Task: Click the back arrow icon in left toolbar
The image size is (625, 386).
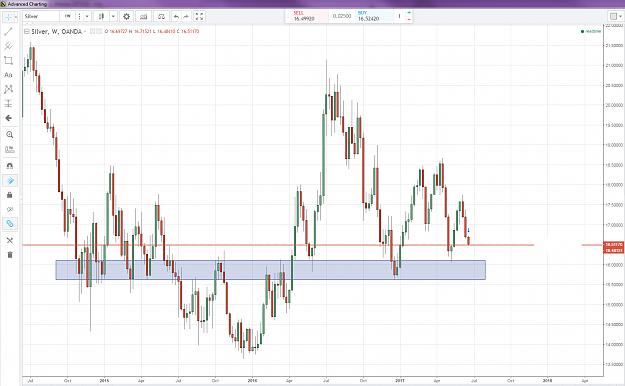Action: (x=8, y=118)
